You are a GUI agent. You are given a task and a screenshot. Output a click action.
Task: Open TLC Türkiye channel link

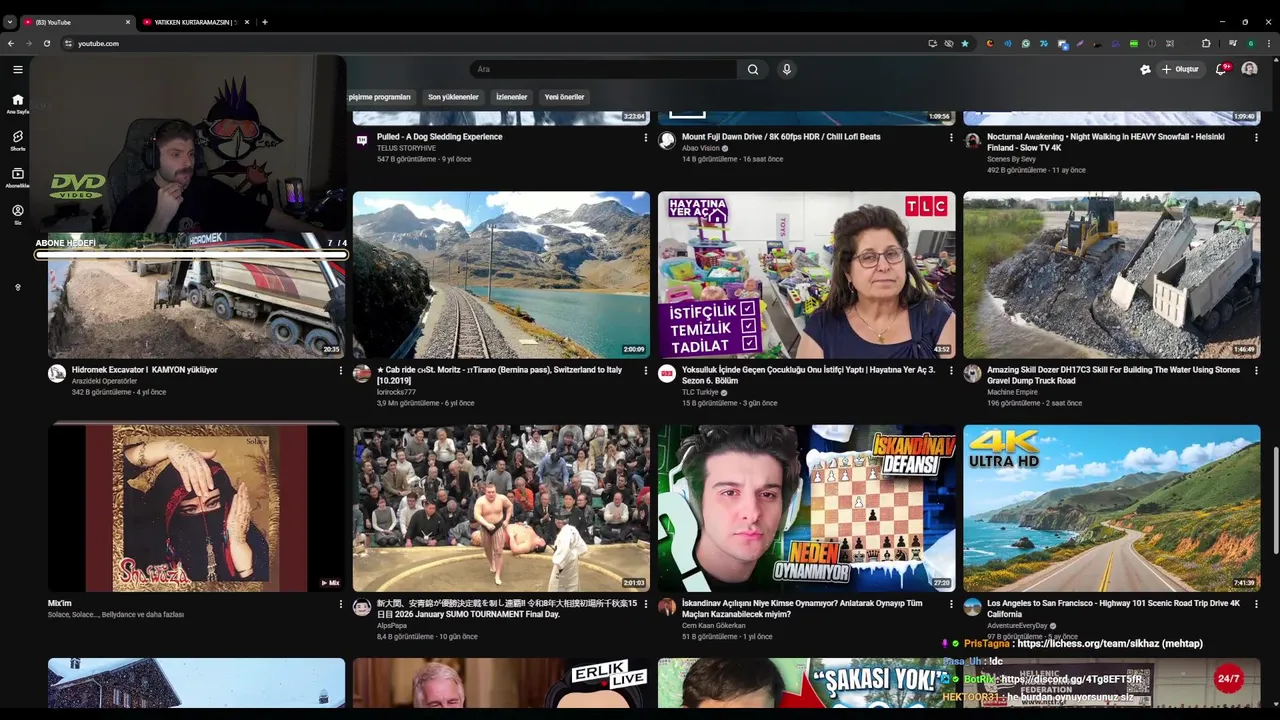point(700,392)
